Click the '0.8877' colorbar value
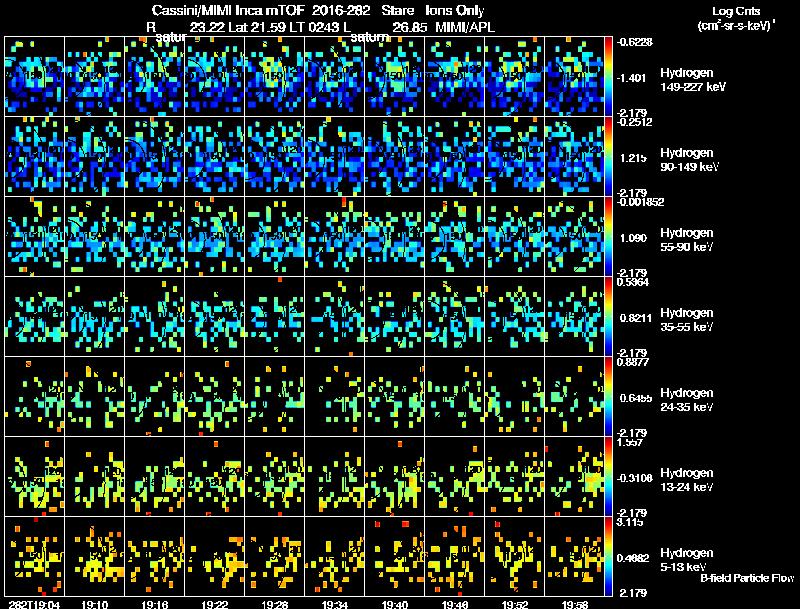 click(633, 362)
